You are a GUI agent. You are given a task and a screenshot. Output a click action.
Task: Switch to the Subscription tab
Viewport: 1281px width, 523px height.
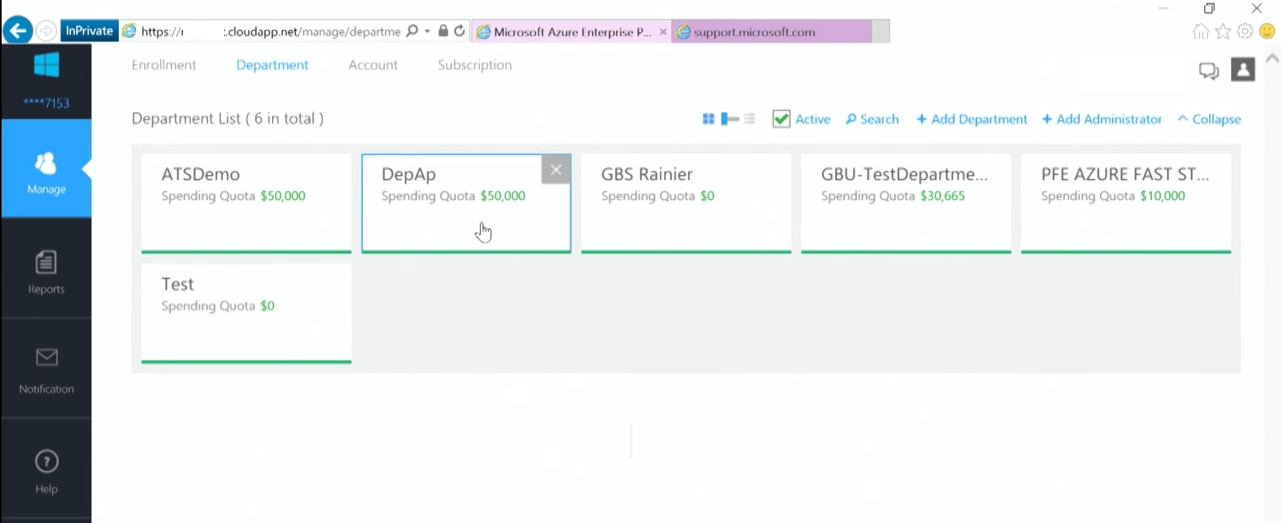[475, 65]
